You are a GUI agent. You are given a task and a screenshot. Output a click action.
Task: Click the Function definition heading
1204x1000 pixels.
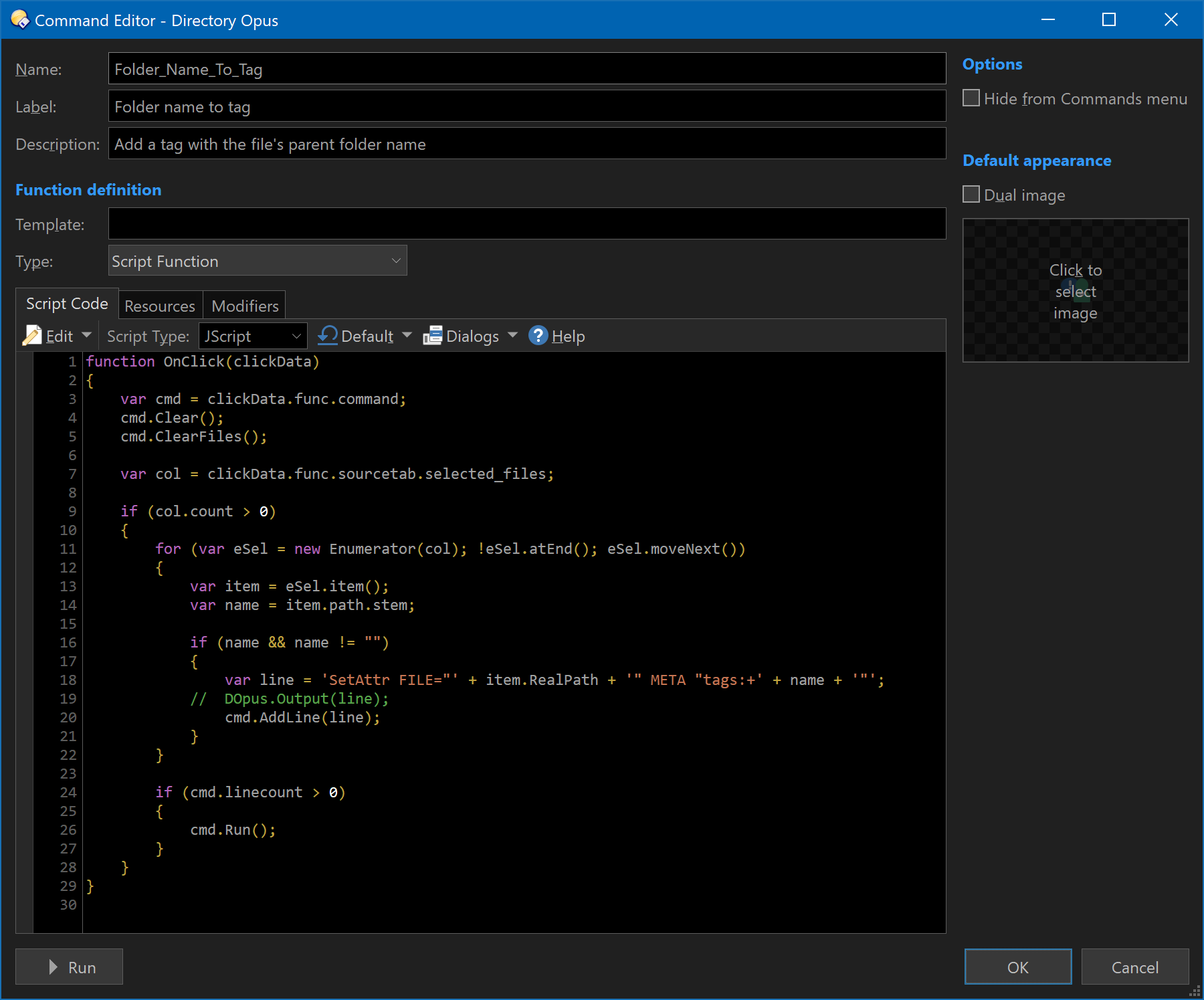point(88,190)
